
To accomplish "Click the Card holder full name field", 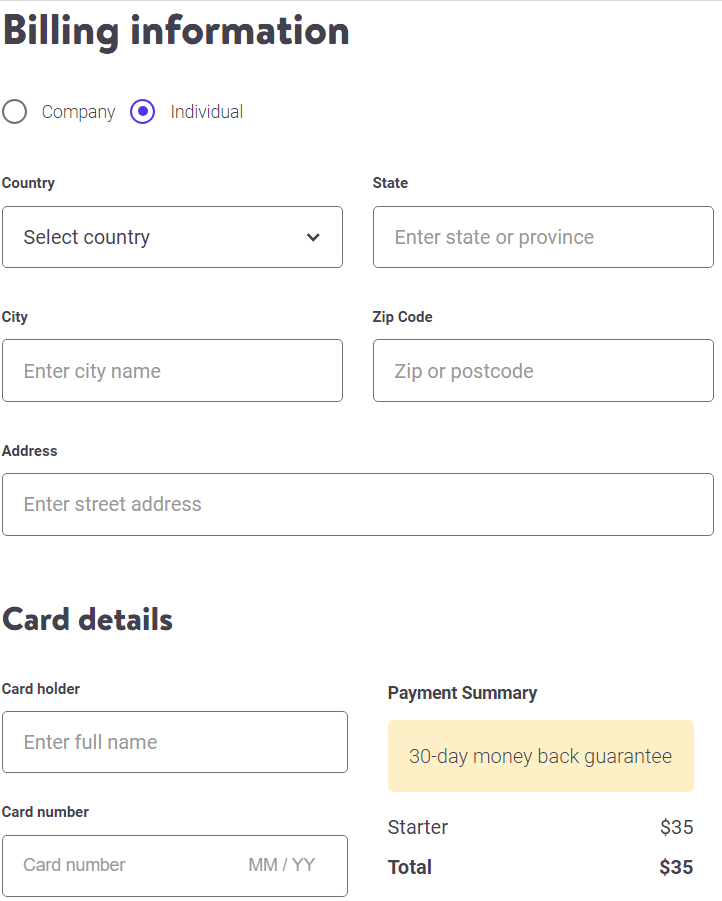I will pyautogui.click(x=175, y=742).
